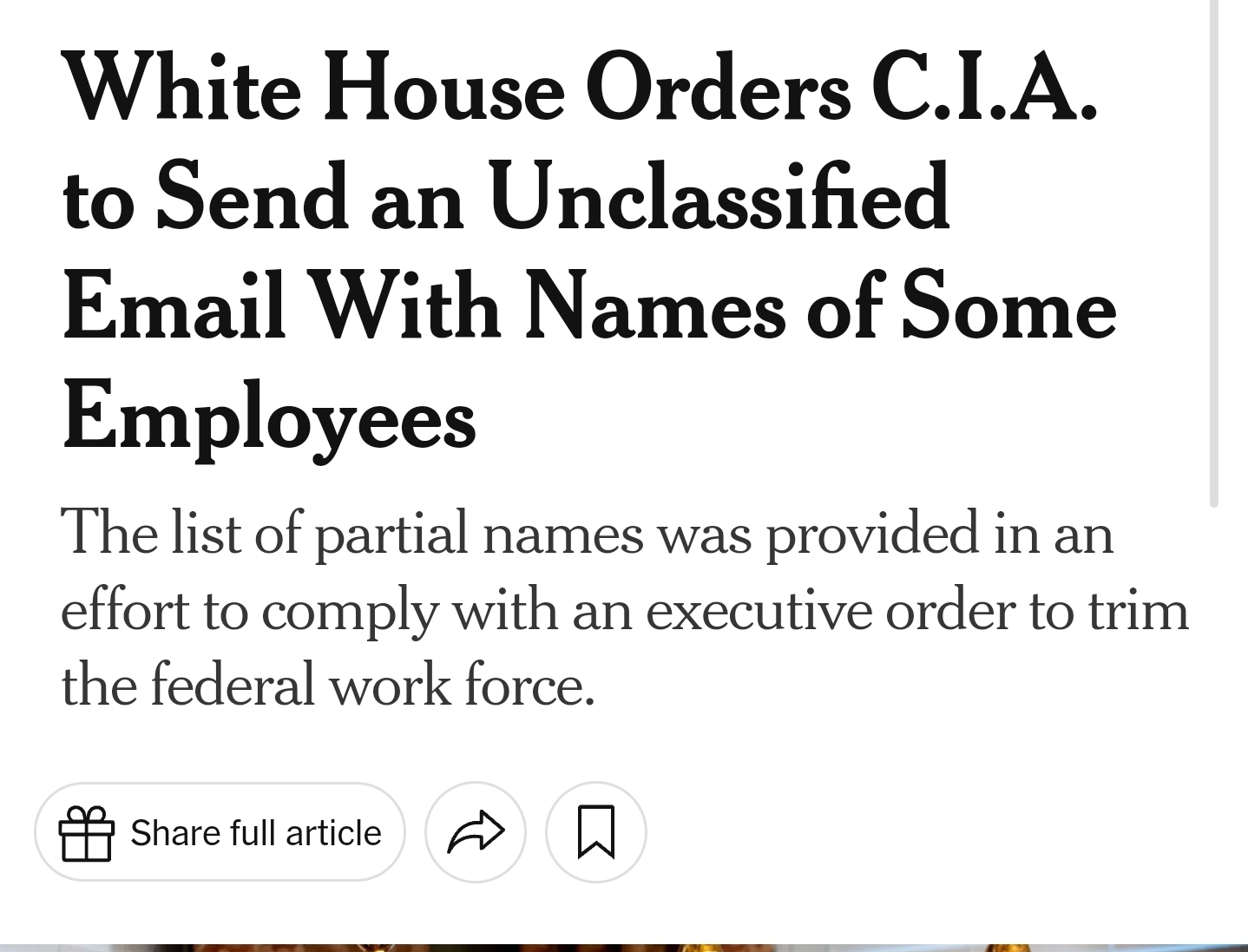Viewport: 1248px width, 952px height.
Task: Click the word "Employees" in the headline
Action: (x=269, y=418)
